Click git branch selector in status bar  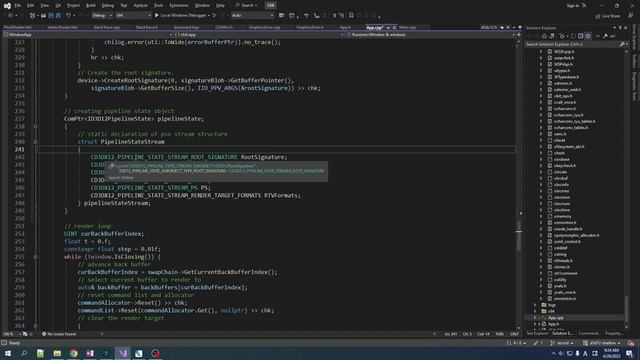pyautogui.click(x=563, y=343)
